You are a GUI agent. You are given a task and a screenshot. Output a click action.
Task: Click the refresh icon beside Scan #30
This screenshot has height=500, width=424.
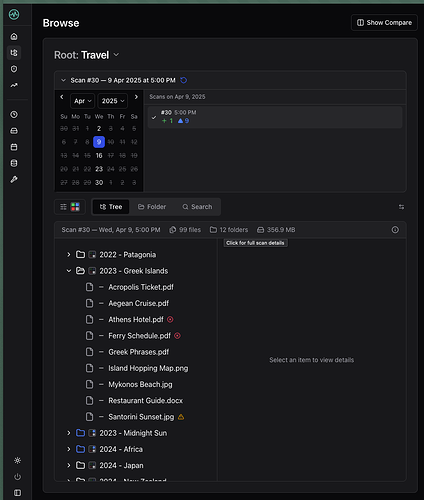click(x=184, y=80)
